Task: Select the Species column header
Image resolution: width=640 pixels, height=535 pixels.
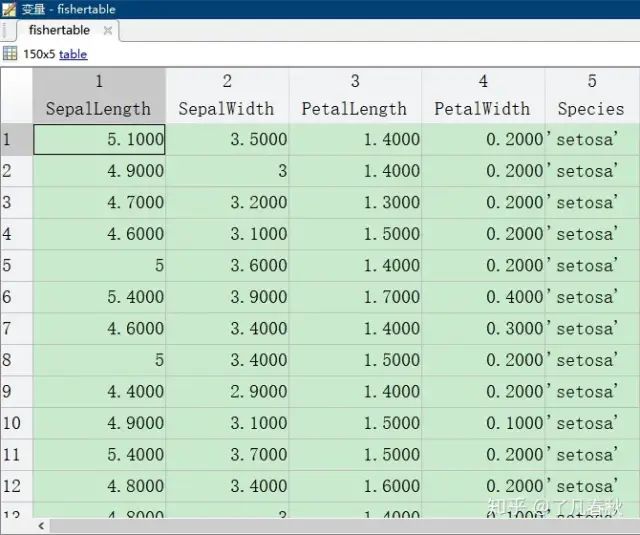Action: tap(592, 95)
